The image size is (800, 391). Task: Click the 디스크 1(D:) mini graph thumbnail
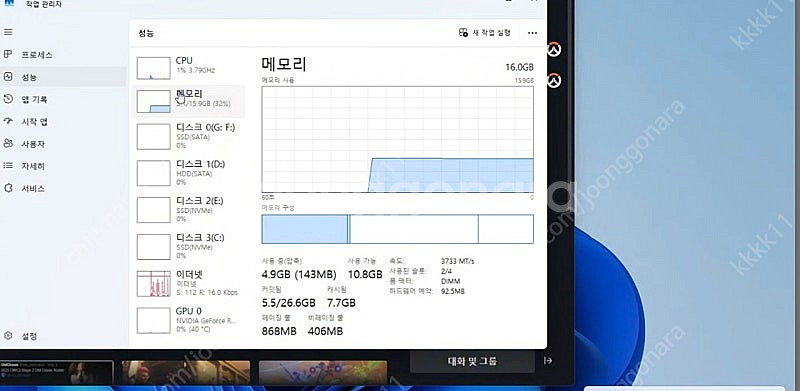coord(154,174)
